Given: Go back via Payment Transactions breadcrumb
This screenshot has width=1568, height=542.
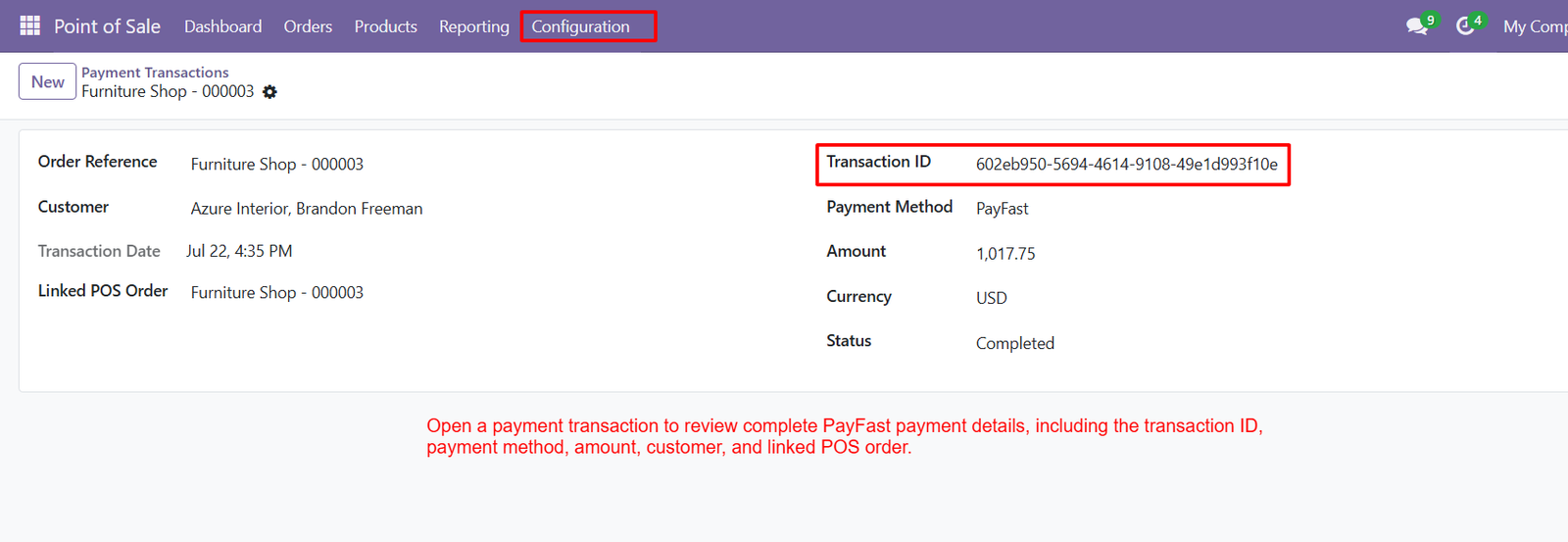Looking at the screenshot, I should (x=155, y=73).
